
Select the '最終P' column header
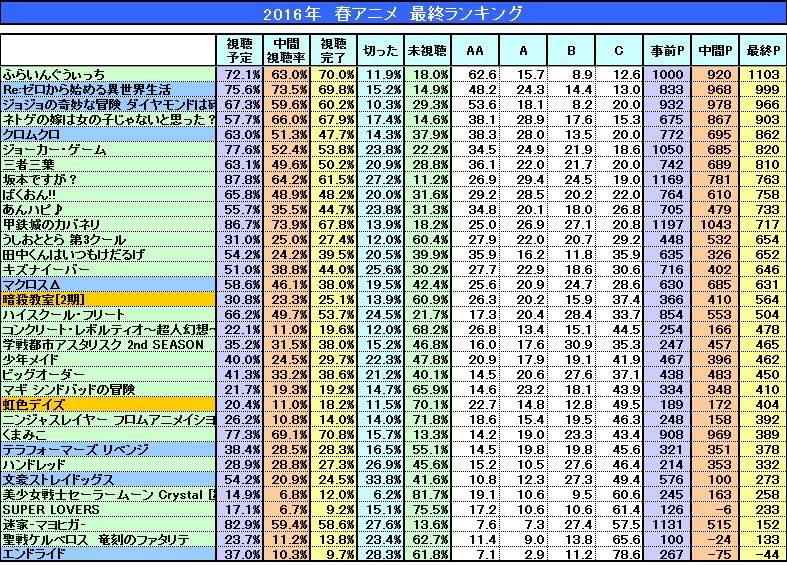pos(763,50)
